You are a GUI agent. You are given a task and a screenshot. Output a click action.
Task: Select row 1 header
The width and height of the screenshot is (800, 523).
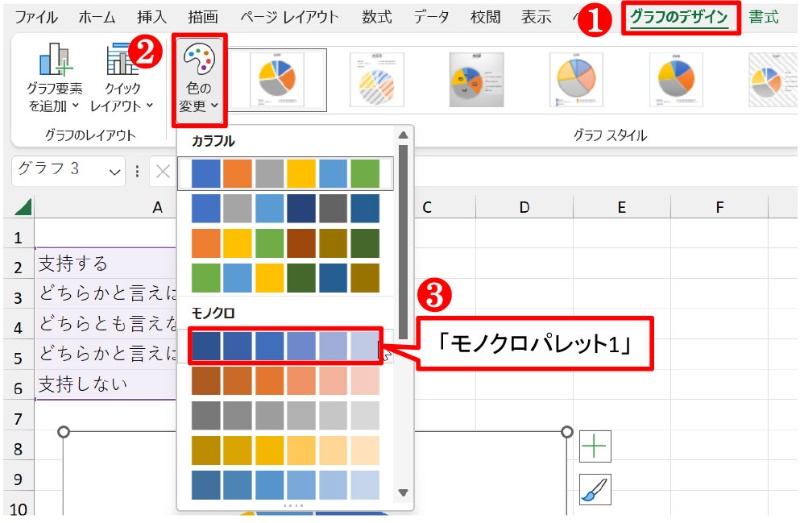[18, 237]
